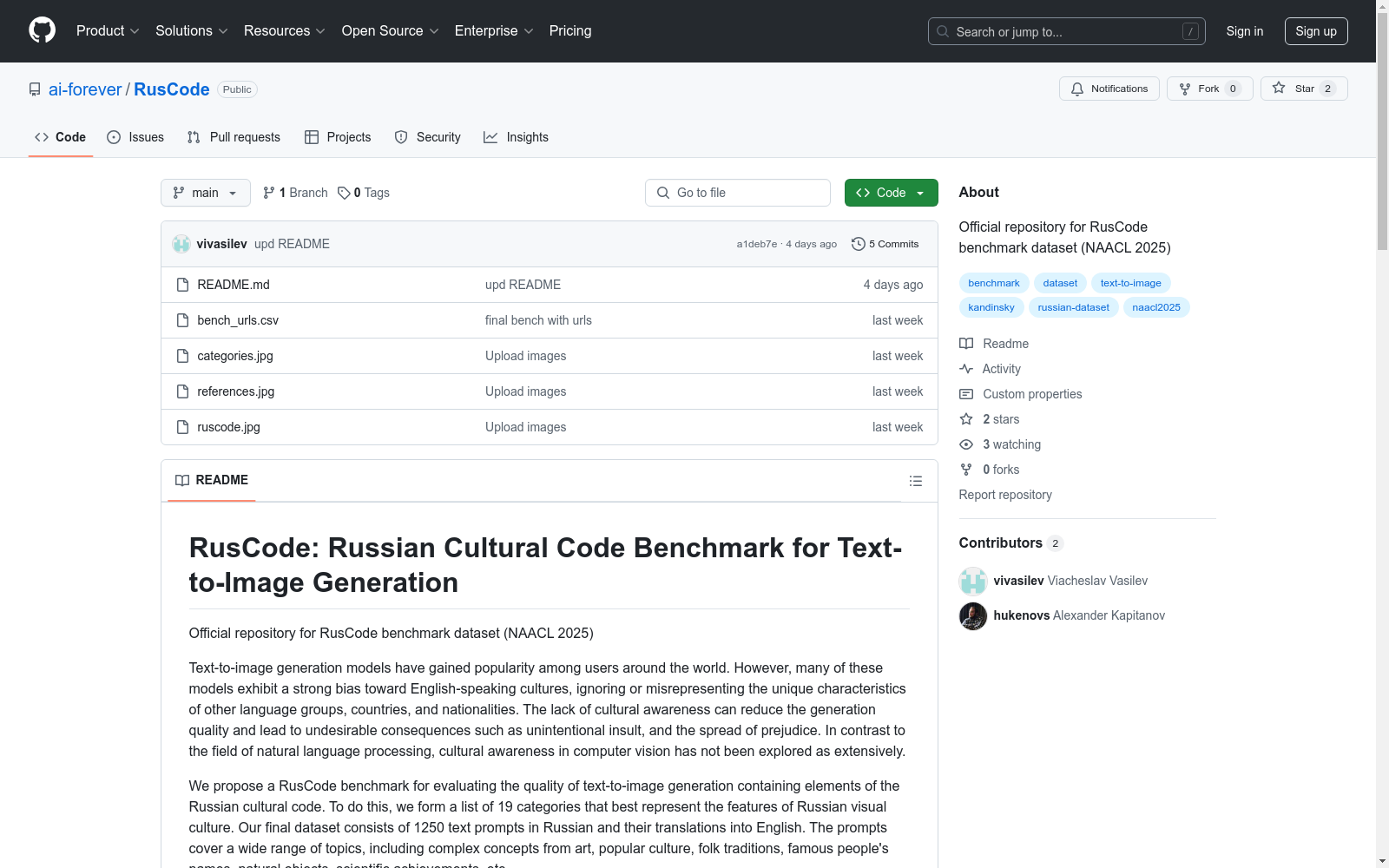Open the ai-forever organization link
The image size is (1389, 868).
coord(85,89)
